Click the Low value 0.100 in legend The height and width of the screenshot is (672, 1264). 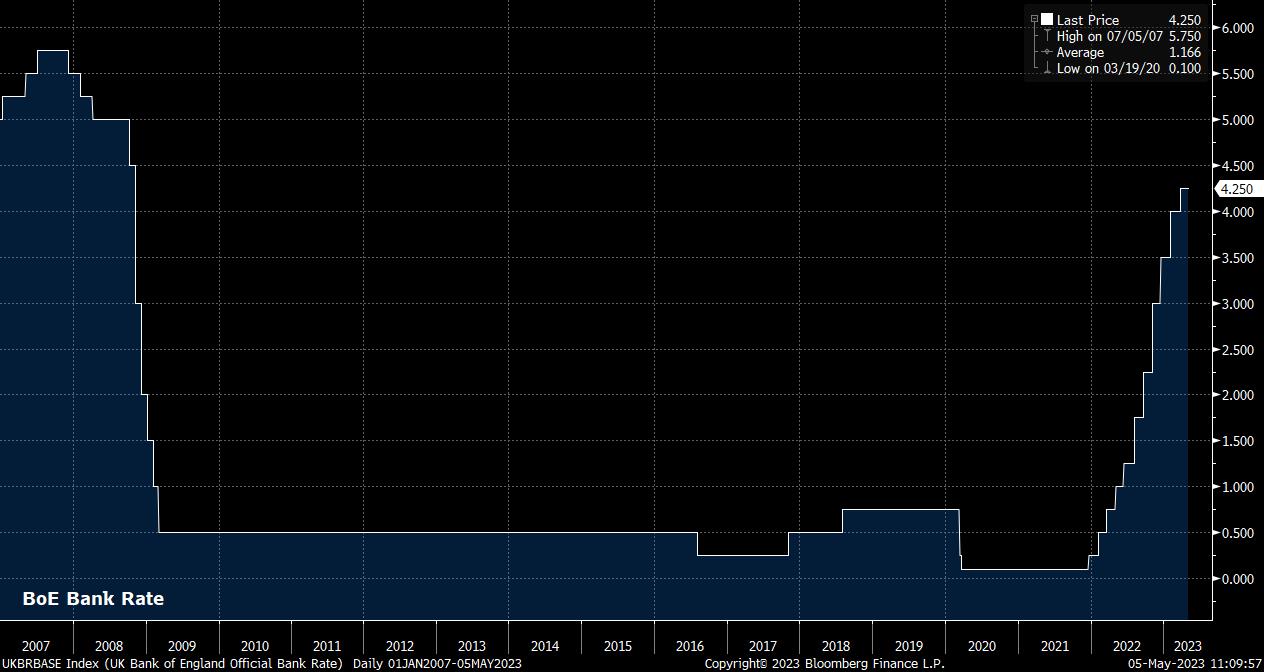pyautogui.click(x=1185, y=68)
